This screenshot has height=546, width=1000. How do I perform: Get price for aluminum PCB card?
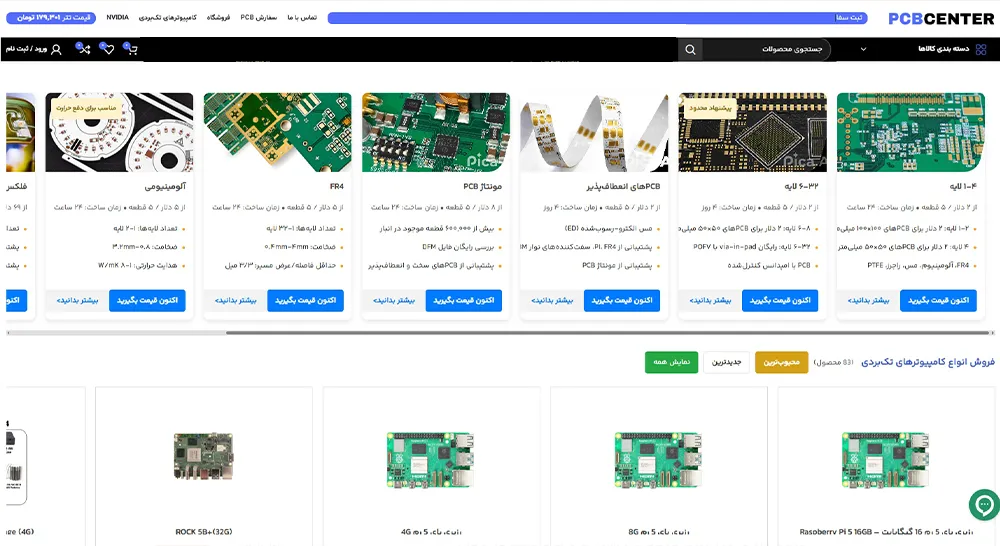(147, 300)
